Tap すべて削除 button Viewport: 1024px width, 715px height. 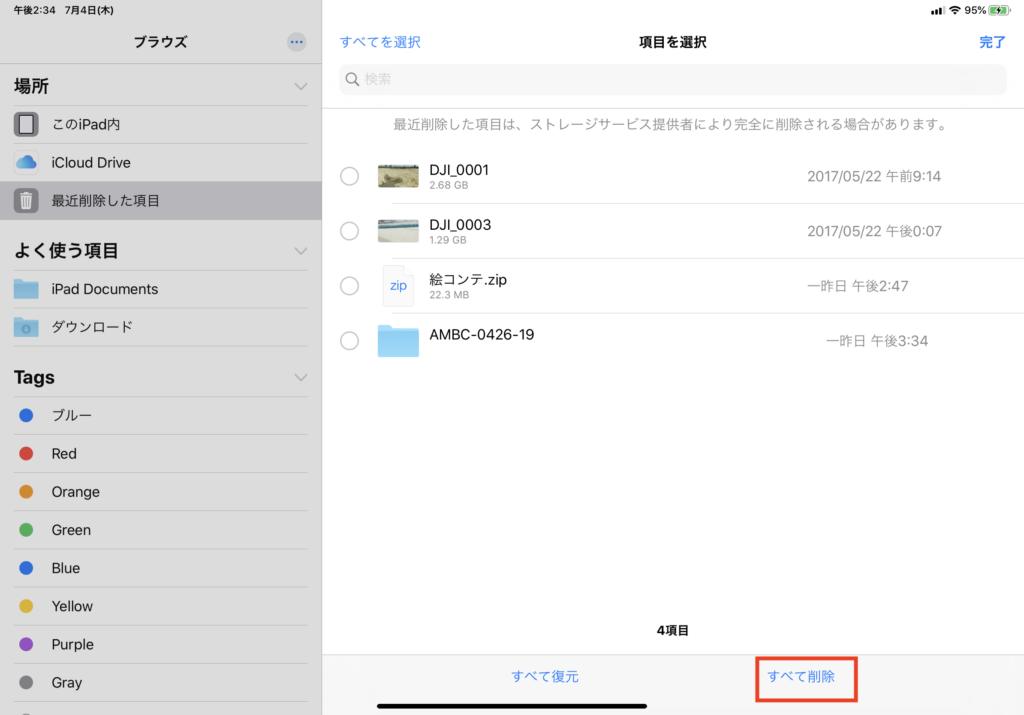coord(801,676)
